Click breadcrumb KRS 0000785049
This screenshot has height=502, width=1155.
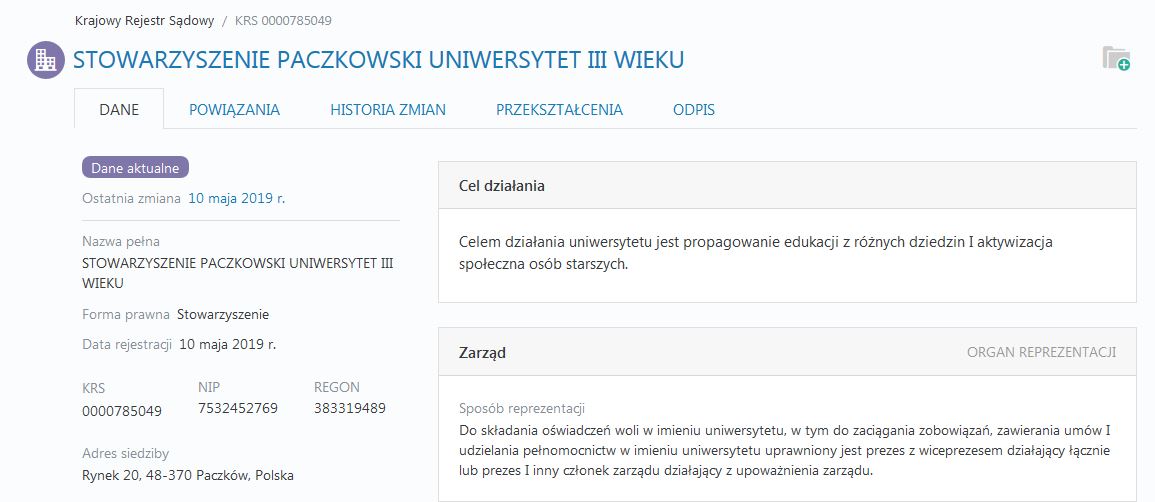point(283,21)
